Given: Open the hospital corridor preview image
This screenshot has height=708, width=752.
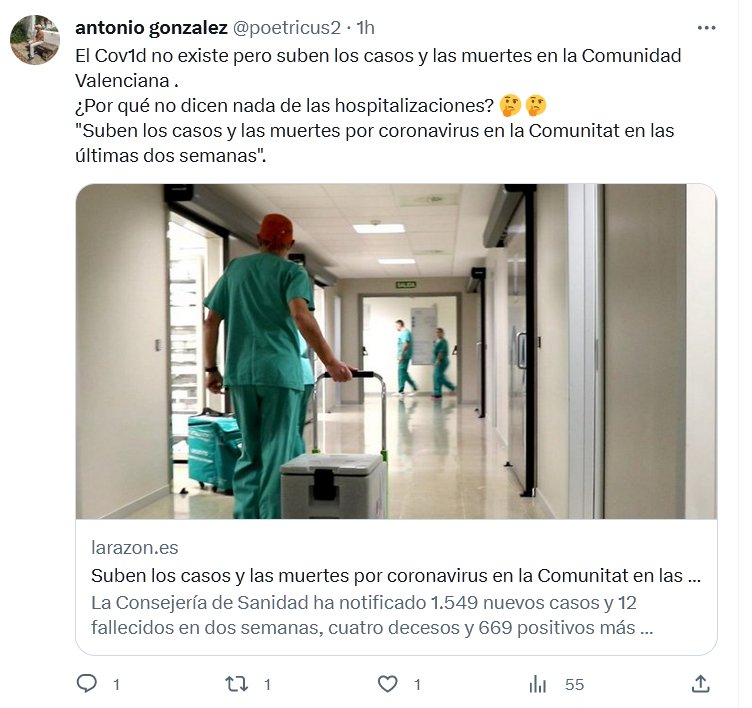Looking at the screenshot, I should pos(396,351).
